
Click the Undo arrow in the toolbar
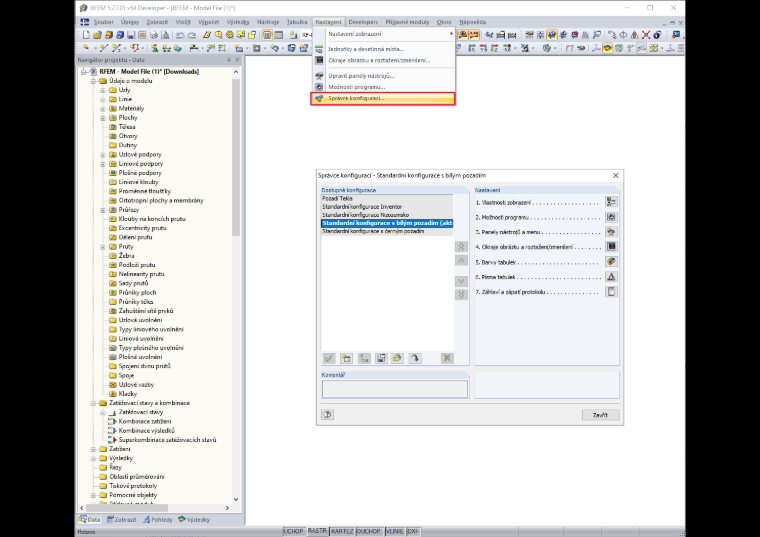(180, 35)
